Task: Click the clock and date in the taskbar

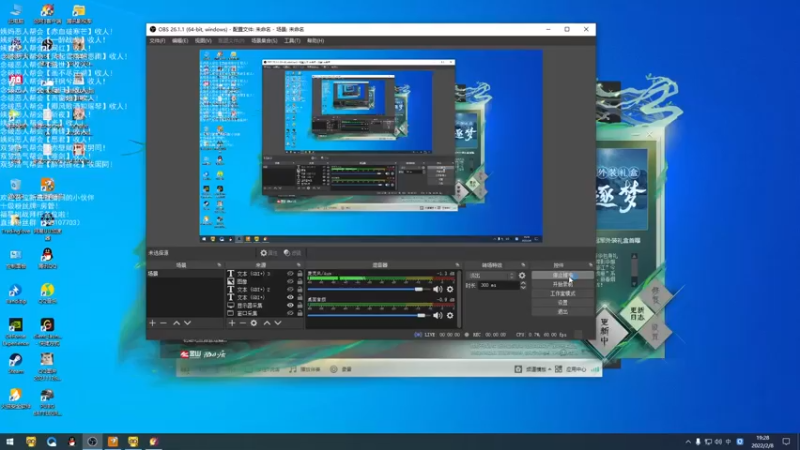Action: point(763,442)
